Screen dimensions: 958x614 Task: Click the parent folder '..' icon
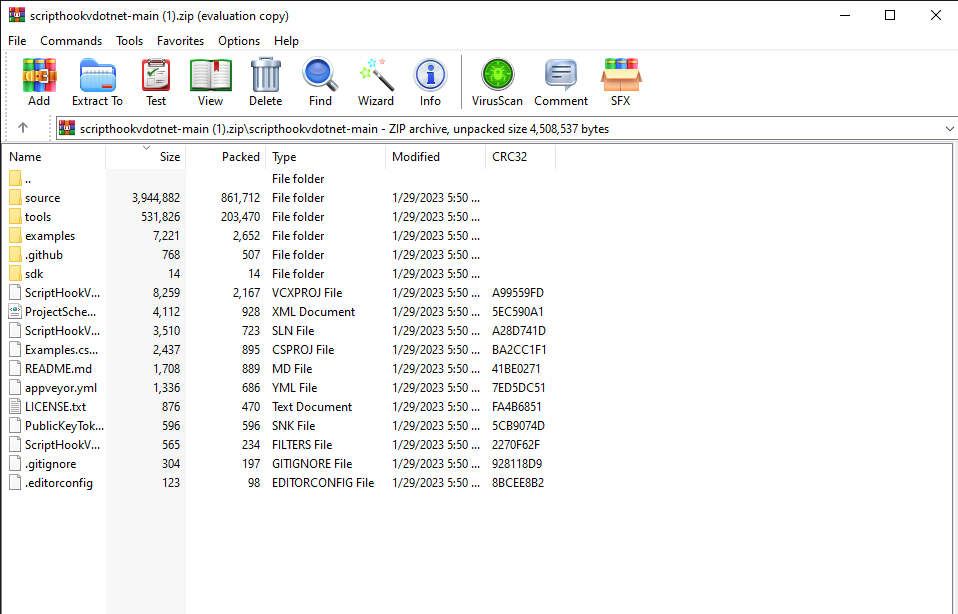click(x=15, y=178)
